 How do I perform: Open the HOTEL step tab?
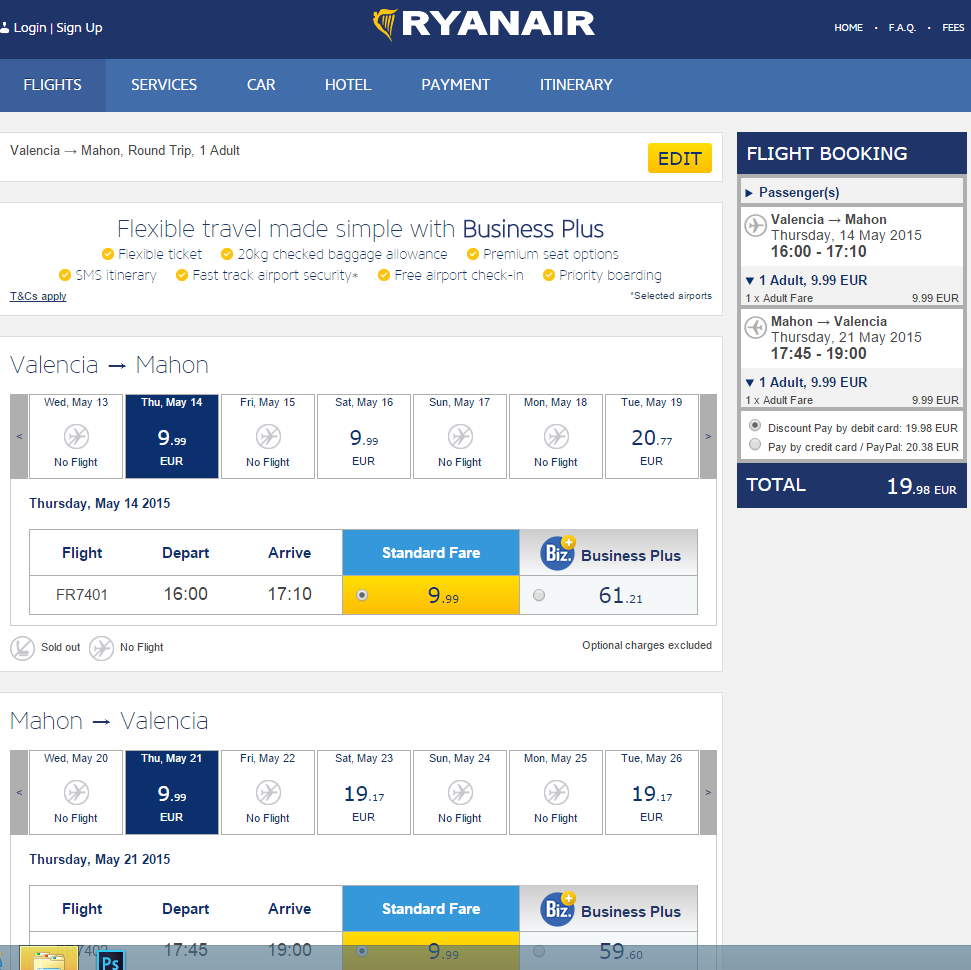click(348, 85)
